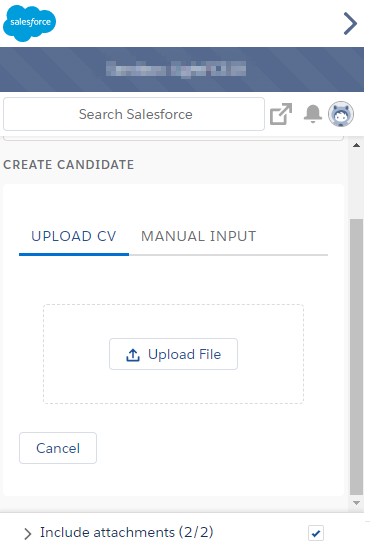The image size is (370, 550).
Task: Open the user profile avatar
Action: pos(341,114)
